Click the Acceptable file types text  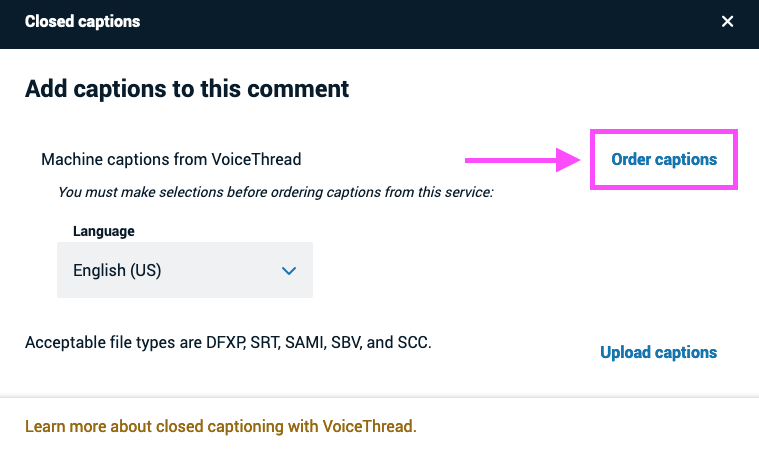click(x=228, y=343)
